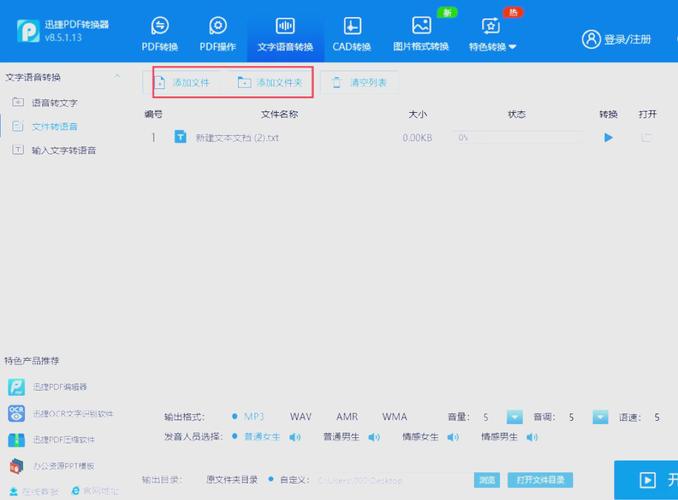Select 原文件夹目录 output option
The height and width of the screenshot is (500, 678).
(x=232, y=480)
